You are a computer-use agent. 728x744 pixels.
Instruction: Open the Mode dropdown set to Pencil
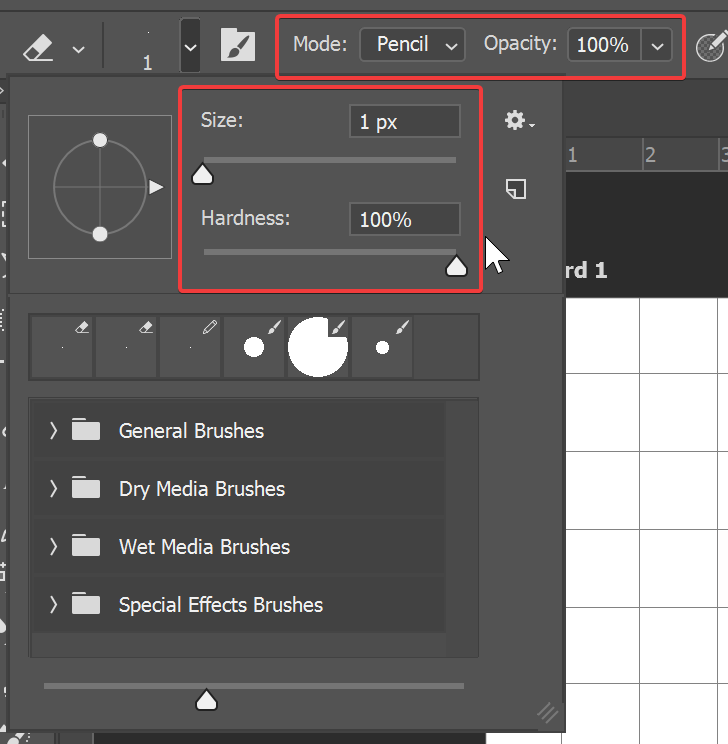coord(412,45)
